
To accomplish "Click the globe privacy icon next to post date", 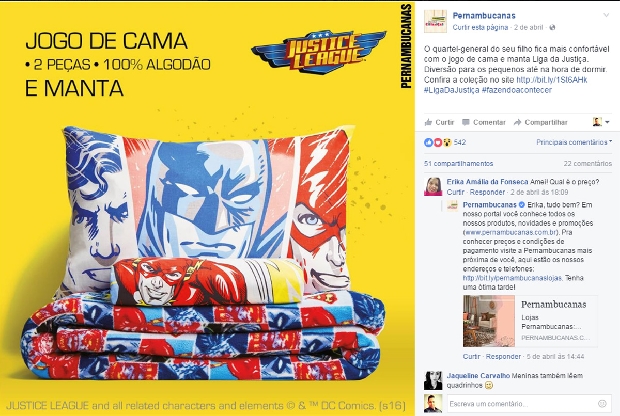I will 552,27.
